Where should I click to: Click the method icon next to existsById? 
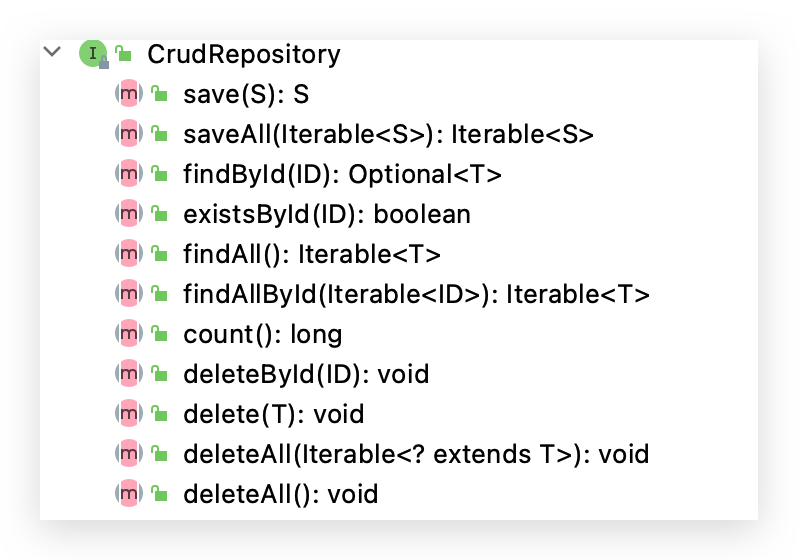(130, 214)
